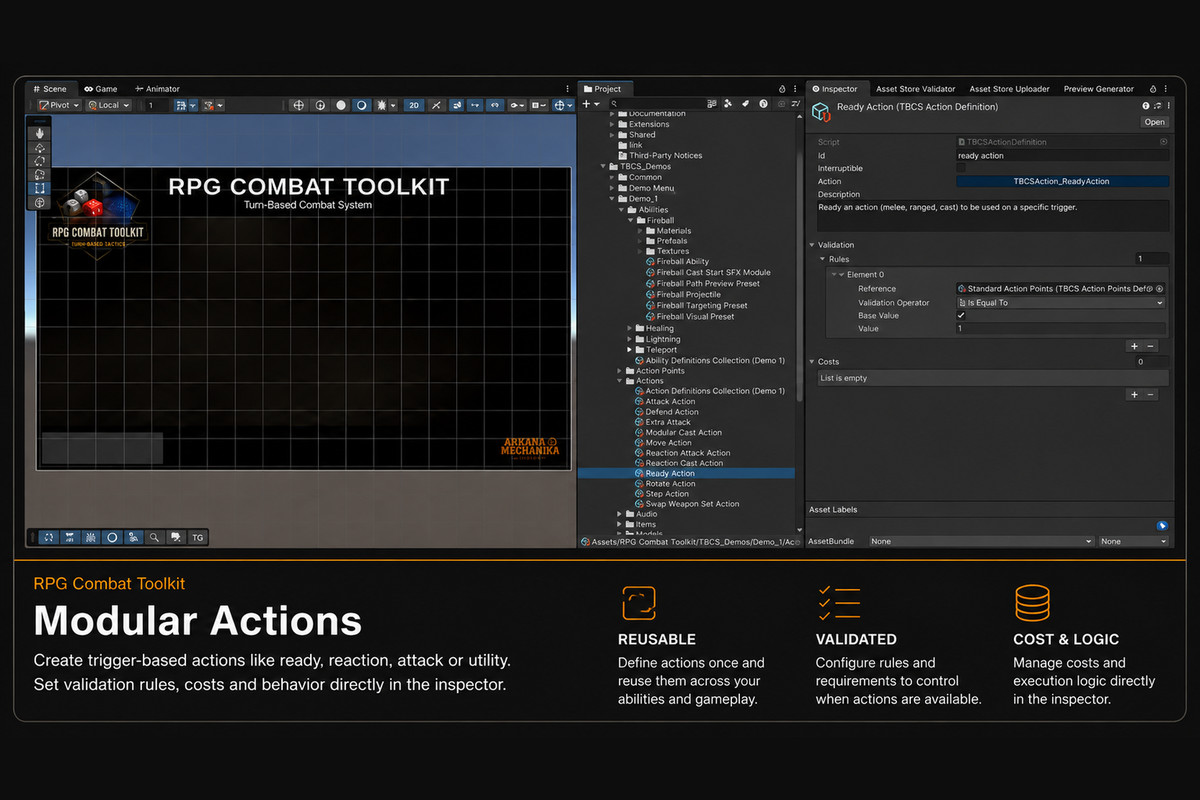Screen dimensions: 1200x800
Task: Select the Move tool in Scene toolbar
Action: 40,146
